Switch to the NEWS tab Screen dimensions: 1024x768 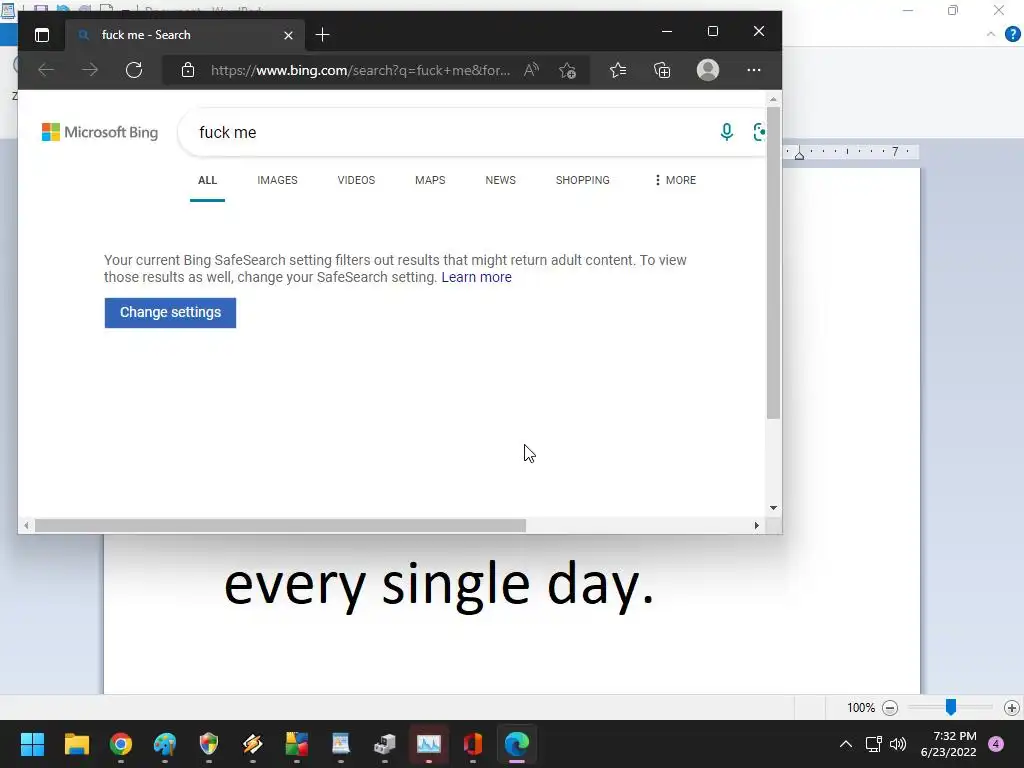[x=500, y=180]
